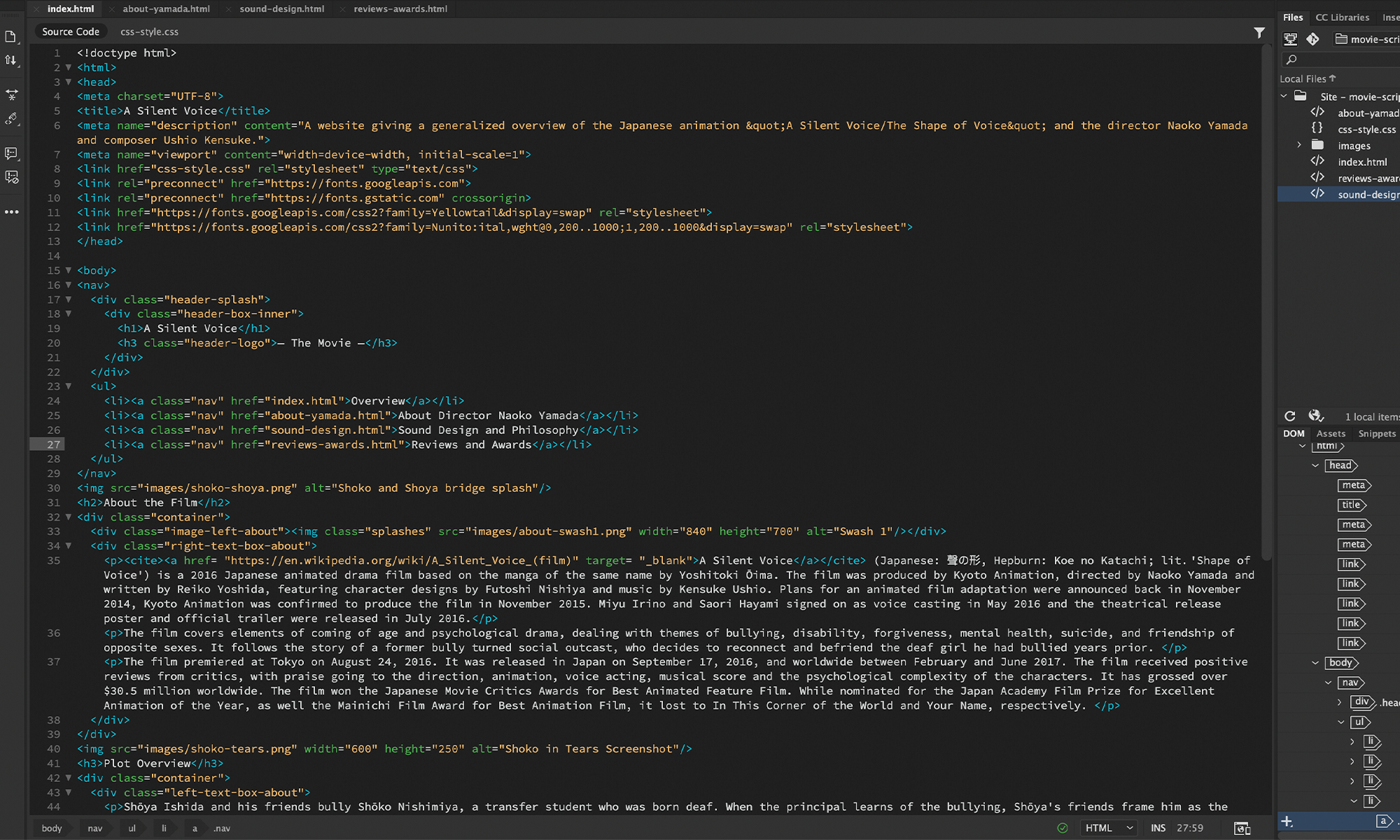This screenshot has width=1400, height=840.
Task: Expand the images folder
Action: 1299,146
